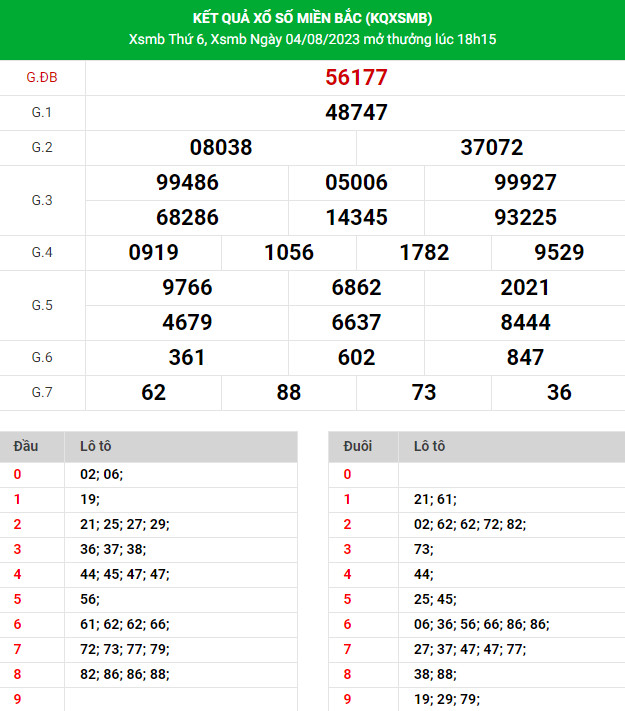The width and height of the screenshot is (625, 711).
Task: Select fifth prize number 8444
Action: coord(525,322)
